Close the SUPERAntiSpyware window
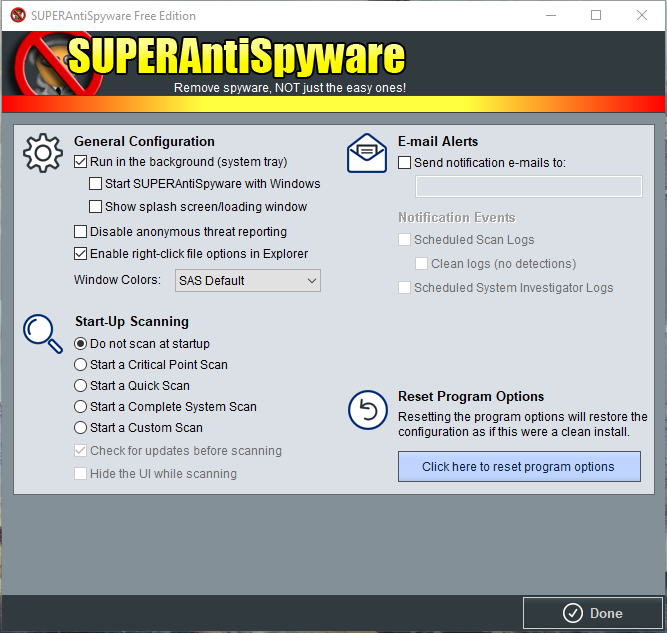The image size is (667, 633). click(642, 15)
